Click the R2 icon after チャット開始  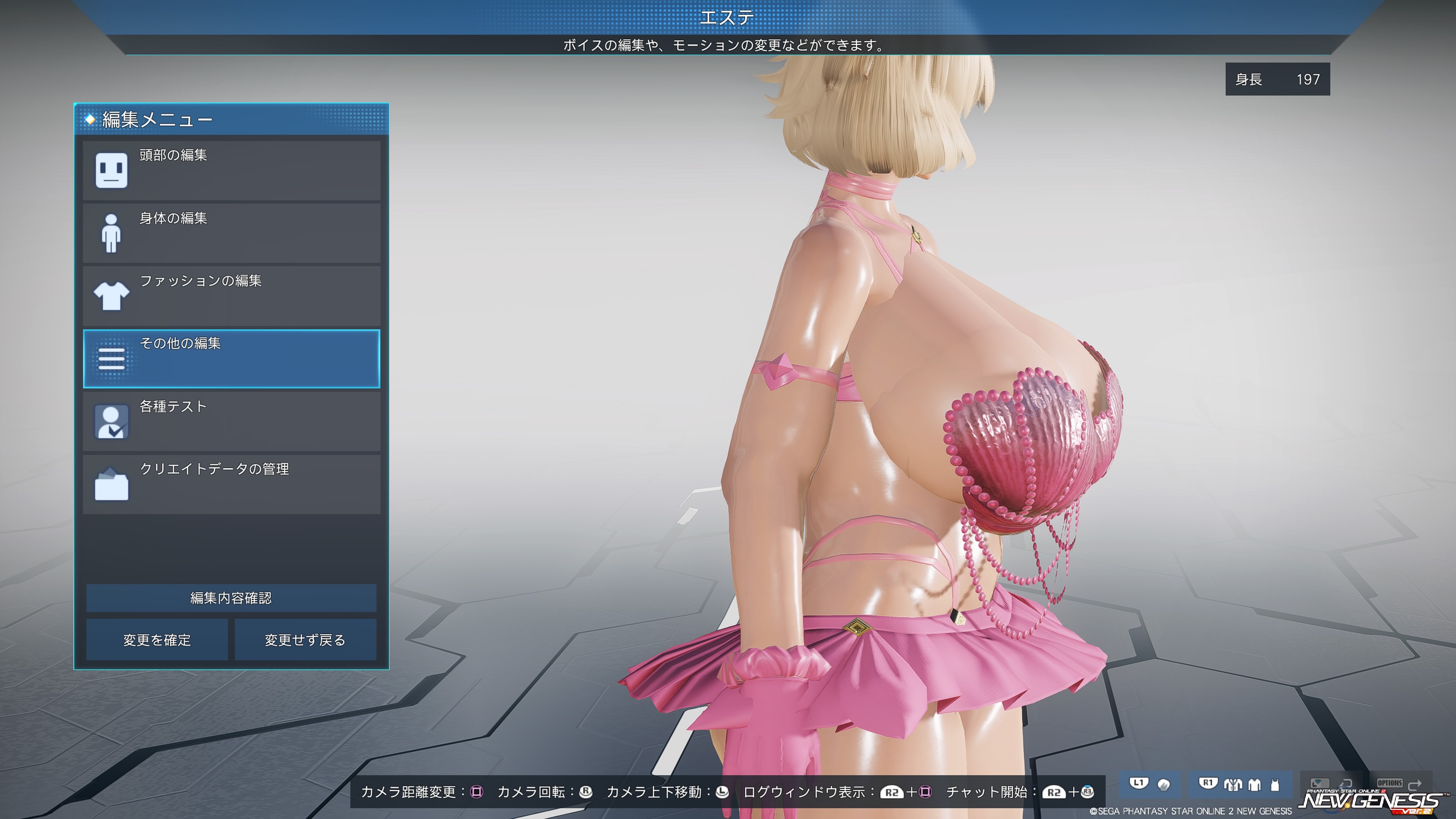1054,792
